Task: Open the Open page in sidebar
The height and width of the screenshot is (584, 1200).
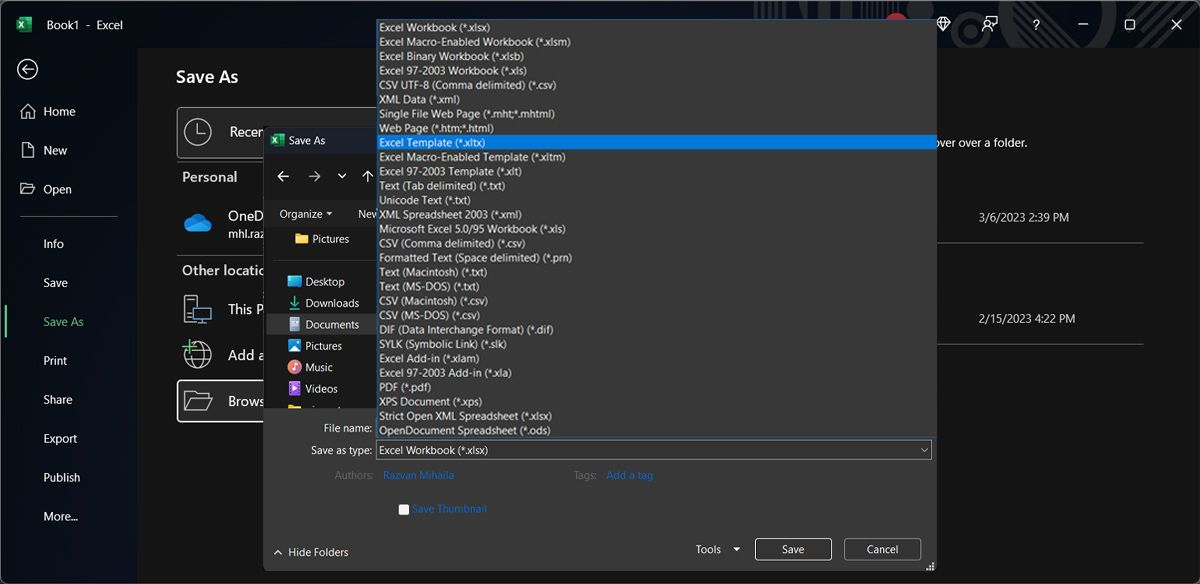Action: (x=46, y=189)
